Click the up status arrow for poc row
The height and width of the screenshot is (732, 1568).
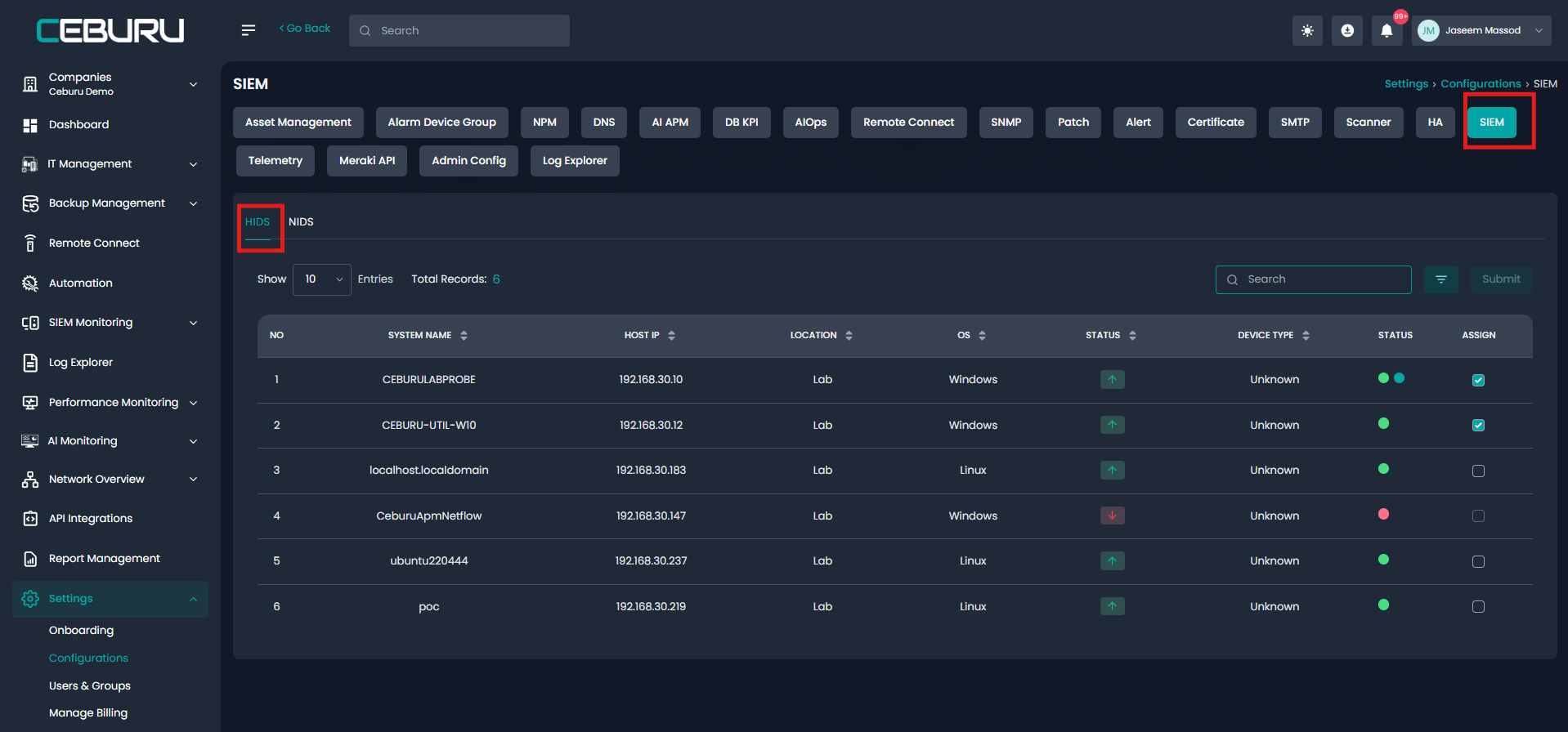[1112, 606]
